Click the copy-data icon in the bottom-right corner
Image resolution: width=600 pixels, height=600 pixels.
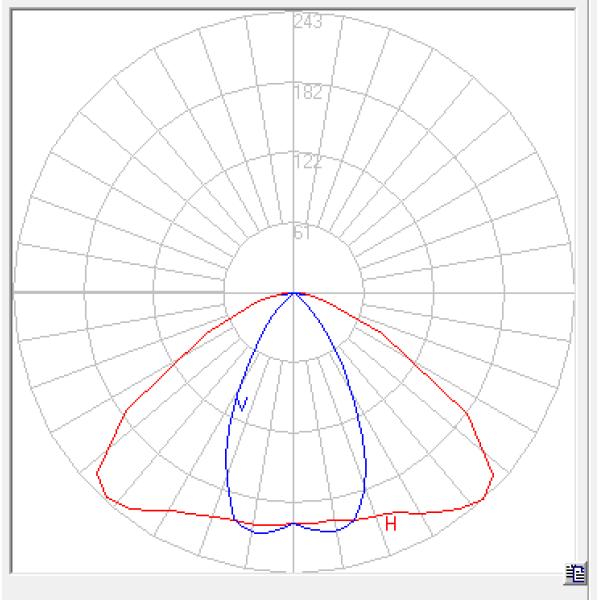click(576, 573)
